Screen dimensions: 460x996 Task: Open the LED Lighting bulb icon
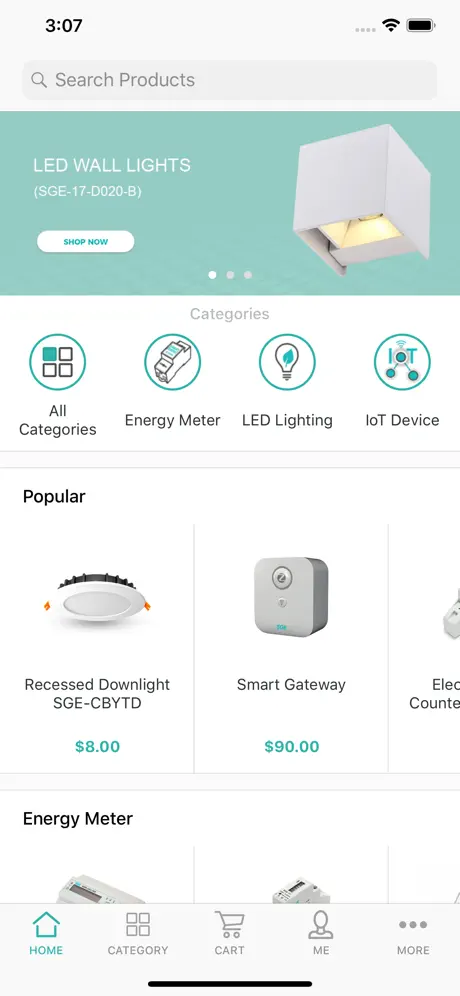click(287, 362)
